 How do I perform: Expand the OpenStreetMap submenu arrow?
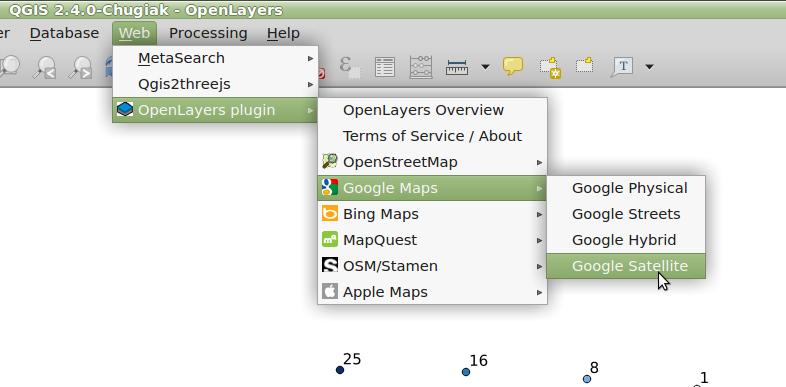click(x=539, y=162)
